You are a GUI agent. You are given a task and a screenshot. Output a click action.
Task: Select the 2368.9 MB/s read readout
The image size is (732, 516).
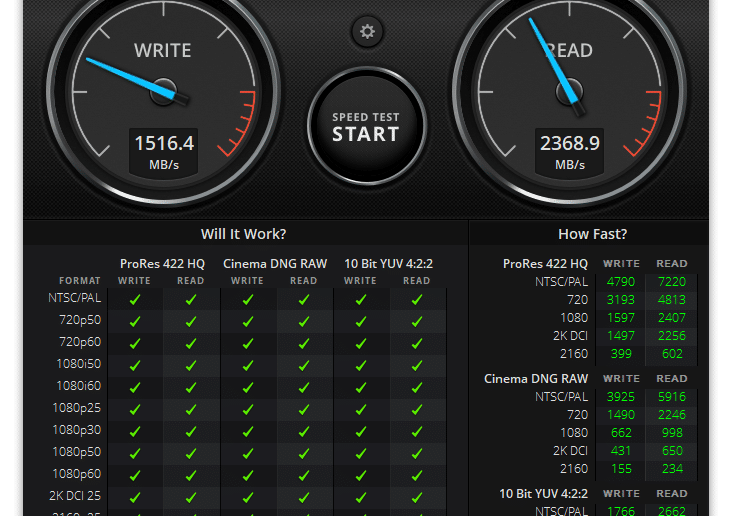coord(570,152)
